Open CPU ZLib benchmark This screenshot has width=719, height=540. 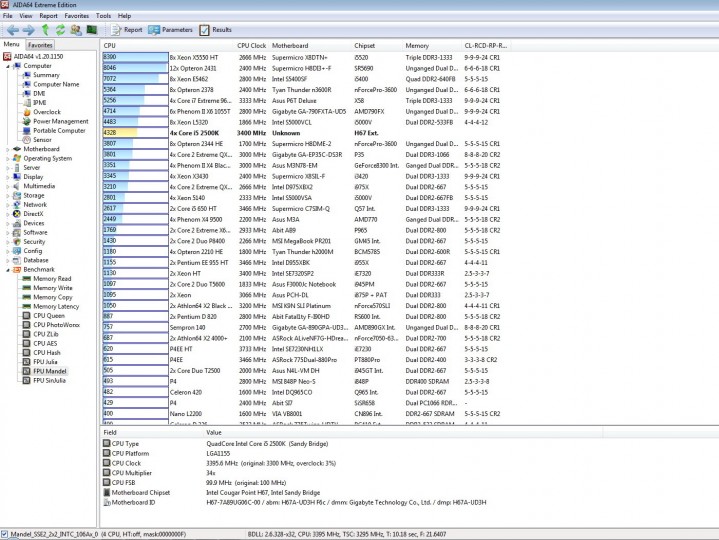[45, 334]
